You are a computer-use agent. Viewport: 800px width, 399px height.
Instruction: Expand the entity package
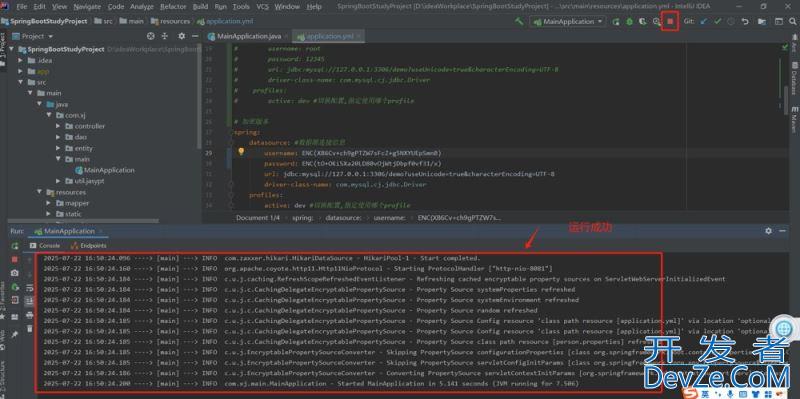point(58,148)
